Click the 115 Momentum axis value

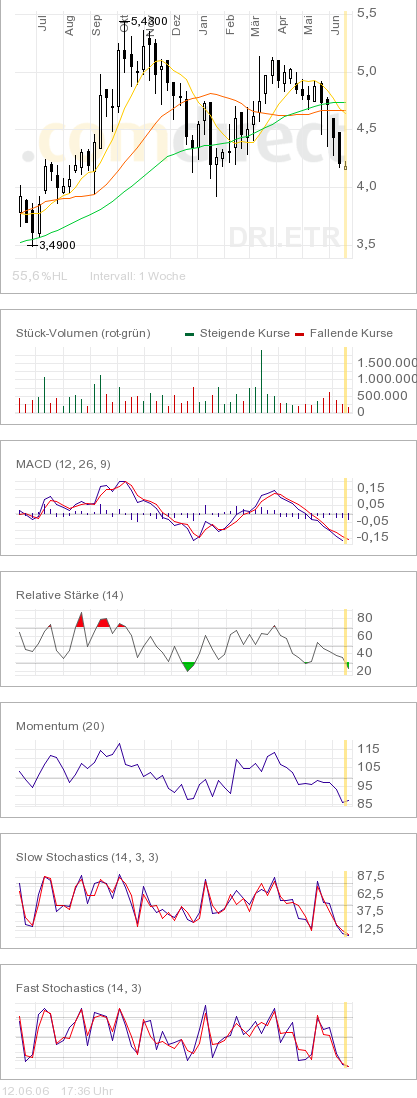[367, 749]
